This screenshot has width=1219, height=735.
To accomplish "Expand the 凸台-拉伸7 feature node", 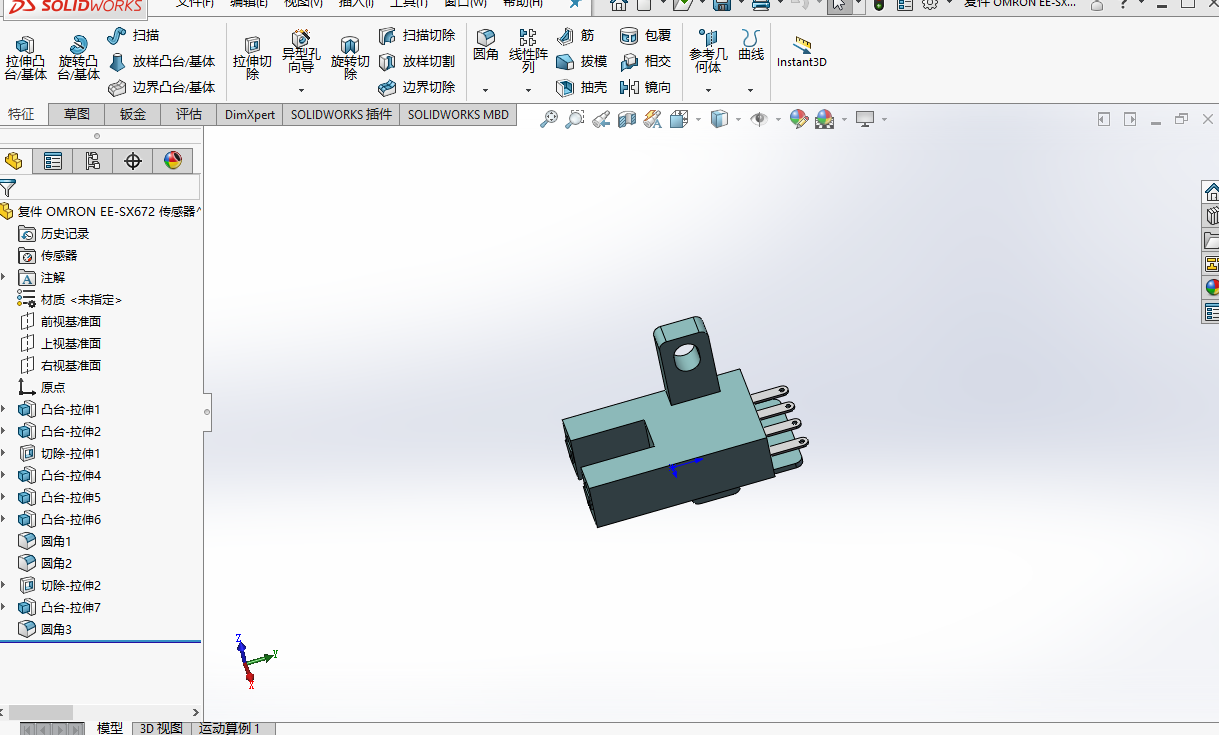I will (4, 607).
